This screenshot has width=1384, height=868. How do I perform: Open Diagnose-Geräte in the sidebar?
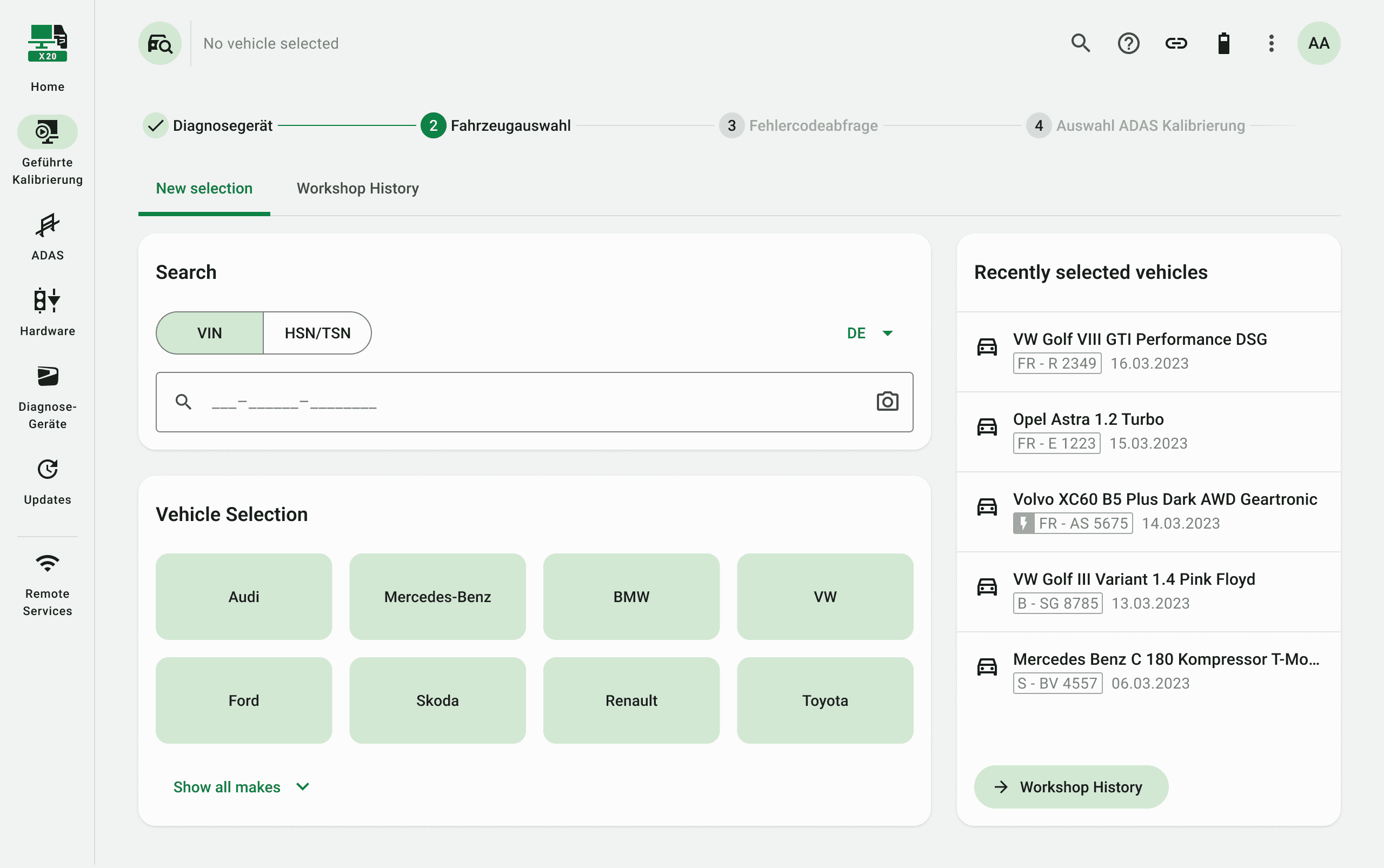coord(48,398)
